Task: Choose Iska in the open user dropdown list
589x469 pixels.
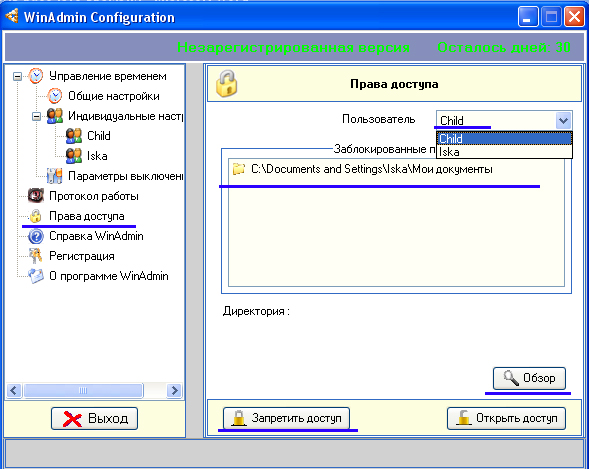Action: click(x=504, y=152)
